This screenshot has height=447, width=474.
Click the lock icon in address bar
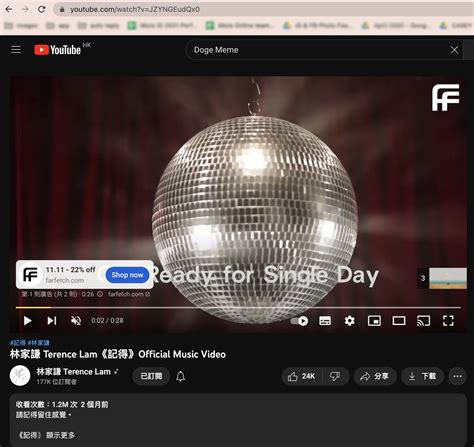tap(62, 10)
